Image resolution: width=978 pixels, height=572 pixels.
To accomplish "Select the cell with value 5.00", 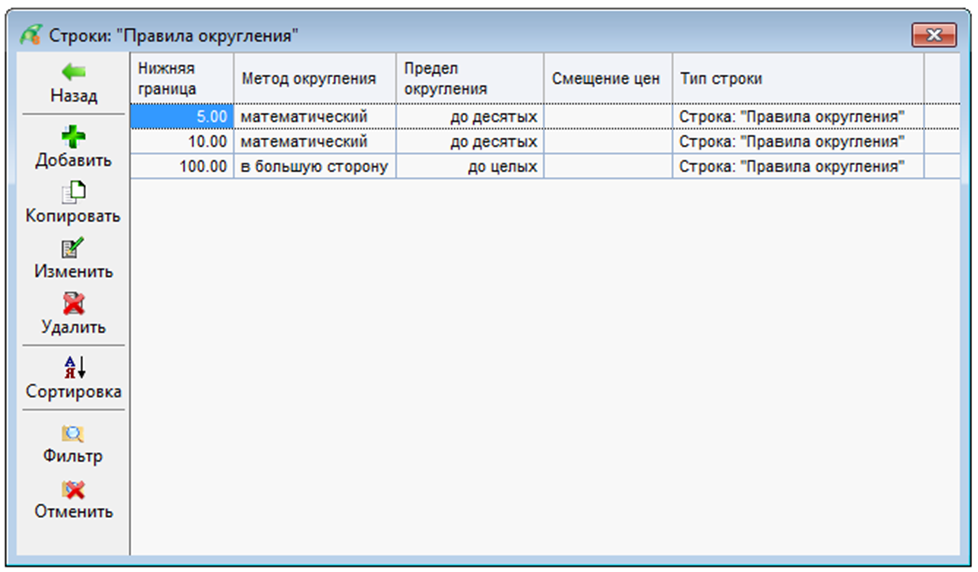I will 182,117.
